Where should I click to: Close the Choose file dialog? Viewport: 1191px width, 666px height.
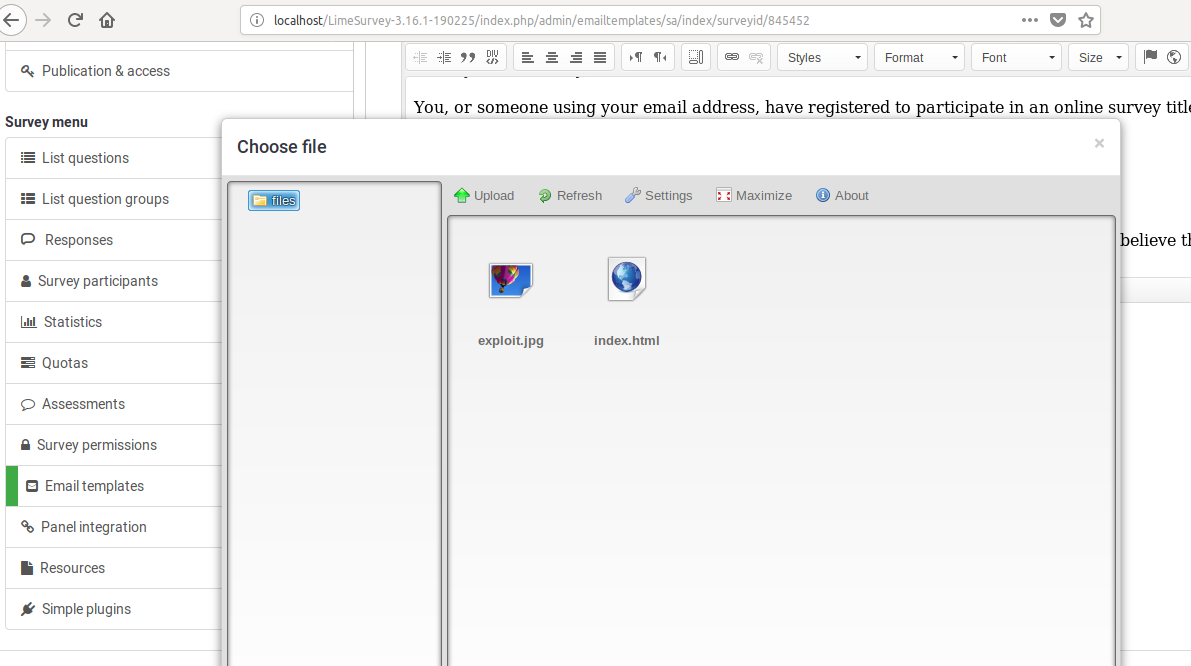[1099, 144]
